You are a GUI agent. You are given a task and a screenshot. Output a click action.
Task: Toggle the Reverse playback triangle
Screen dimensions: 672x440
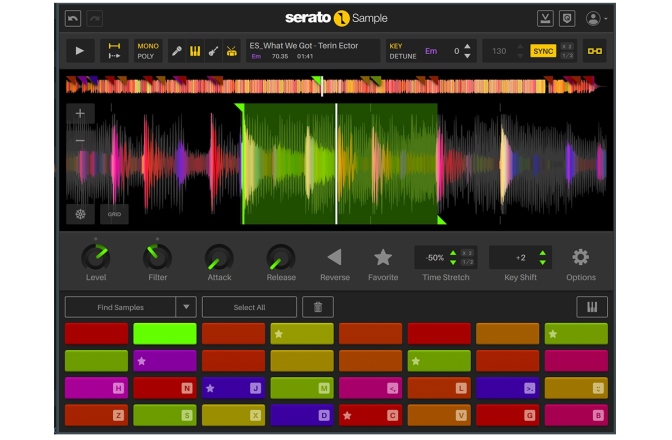335,257
